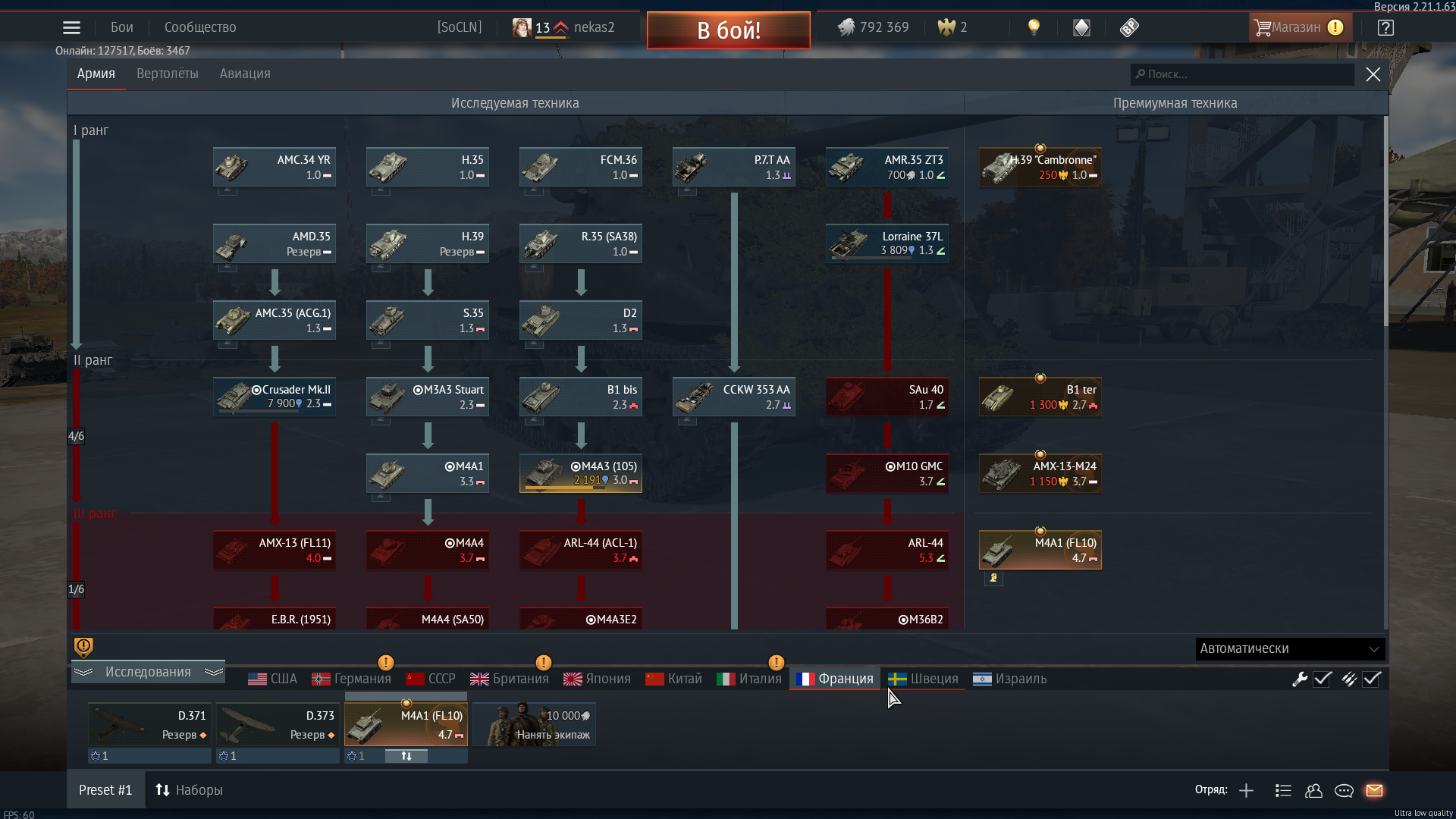Select premium AMX-13-M24 card

click(1040, 473)
